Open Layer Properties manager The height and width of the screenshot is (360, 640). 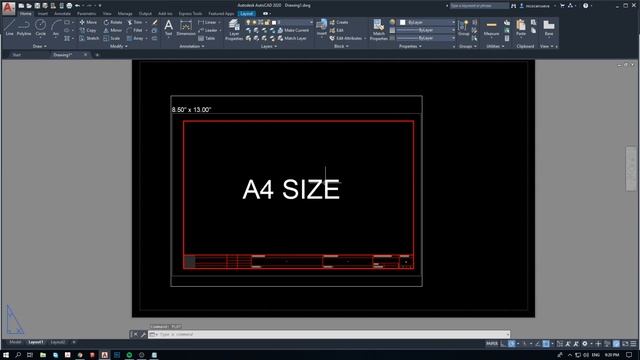click(x=234, y=29)
